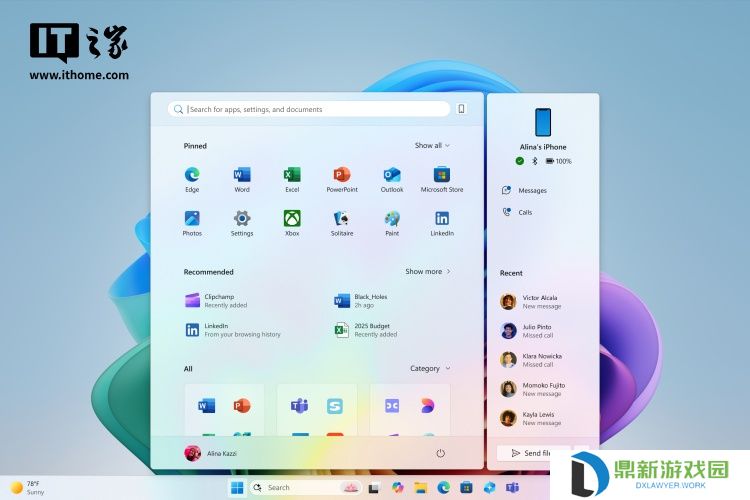Expand the Show all pinned apps
Screen dimensions: 750x500
[432, 145]
